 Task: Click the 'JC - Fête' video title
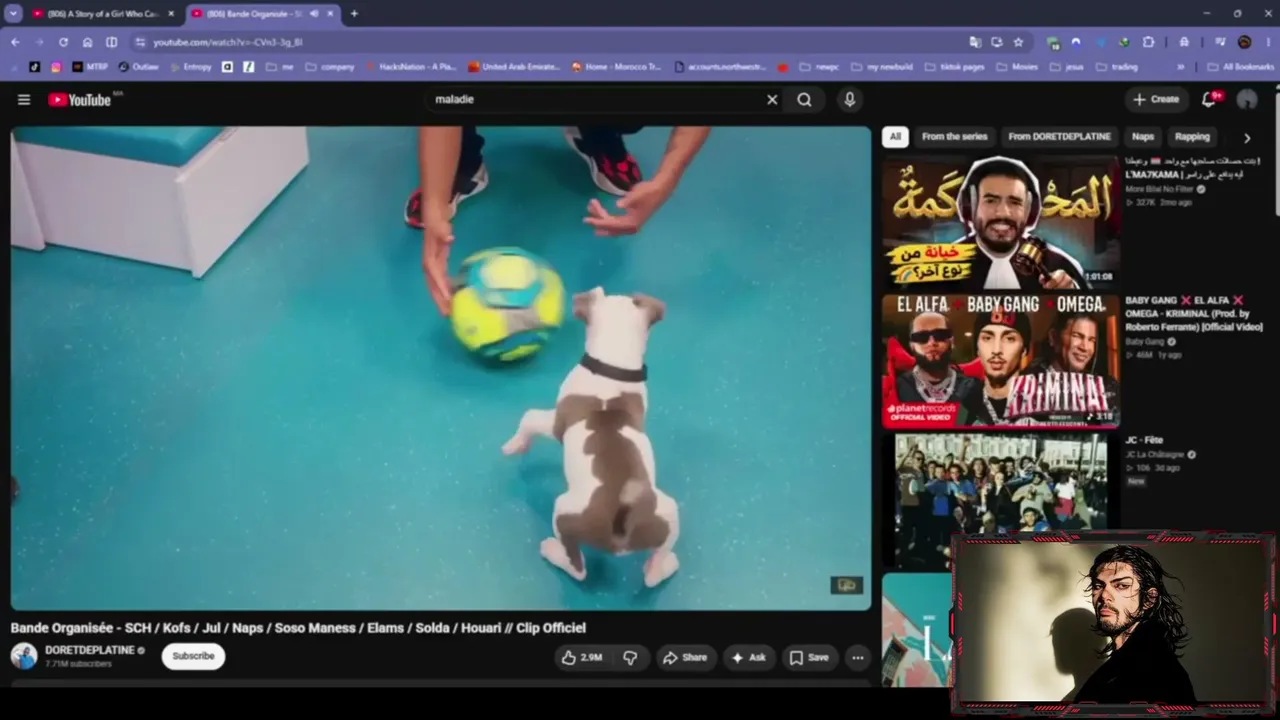[1144, 440]
